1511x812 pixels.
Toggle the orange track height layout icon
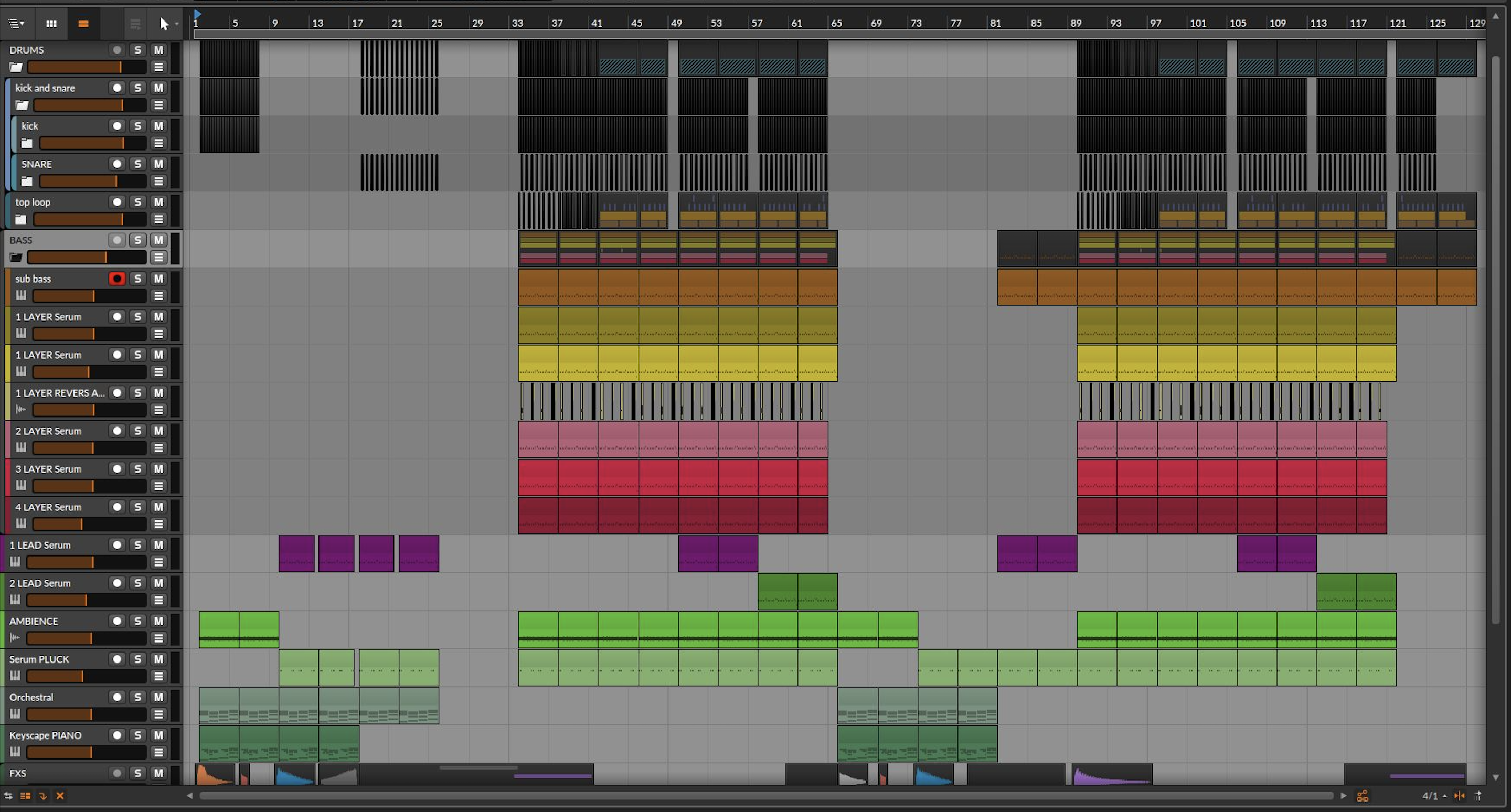(26, 796)
